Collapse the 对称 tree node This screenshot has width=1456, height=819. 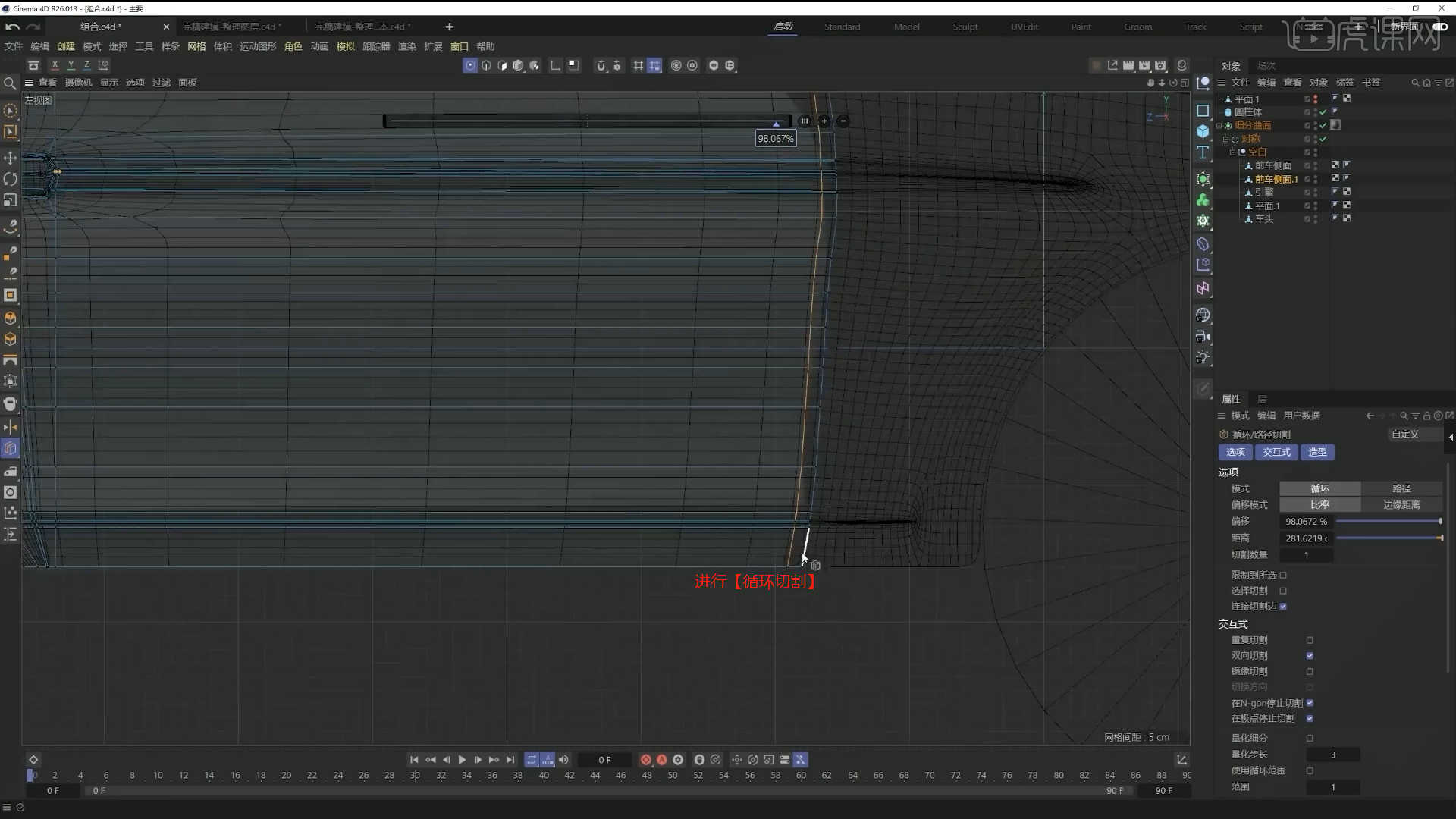coord(1225,140)
